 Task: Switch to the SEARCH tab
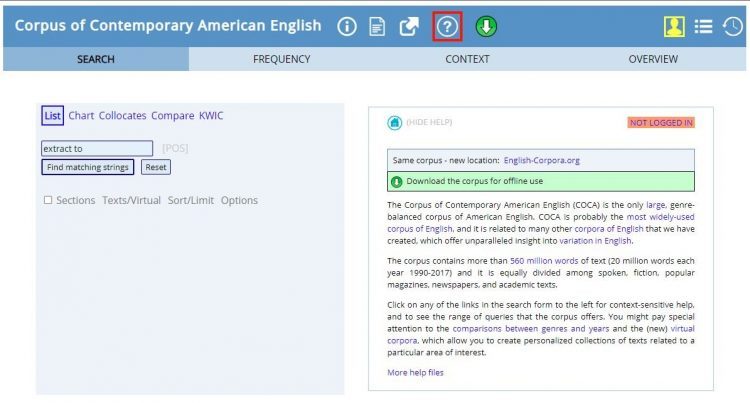[x=96, y=59]
